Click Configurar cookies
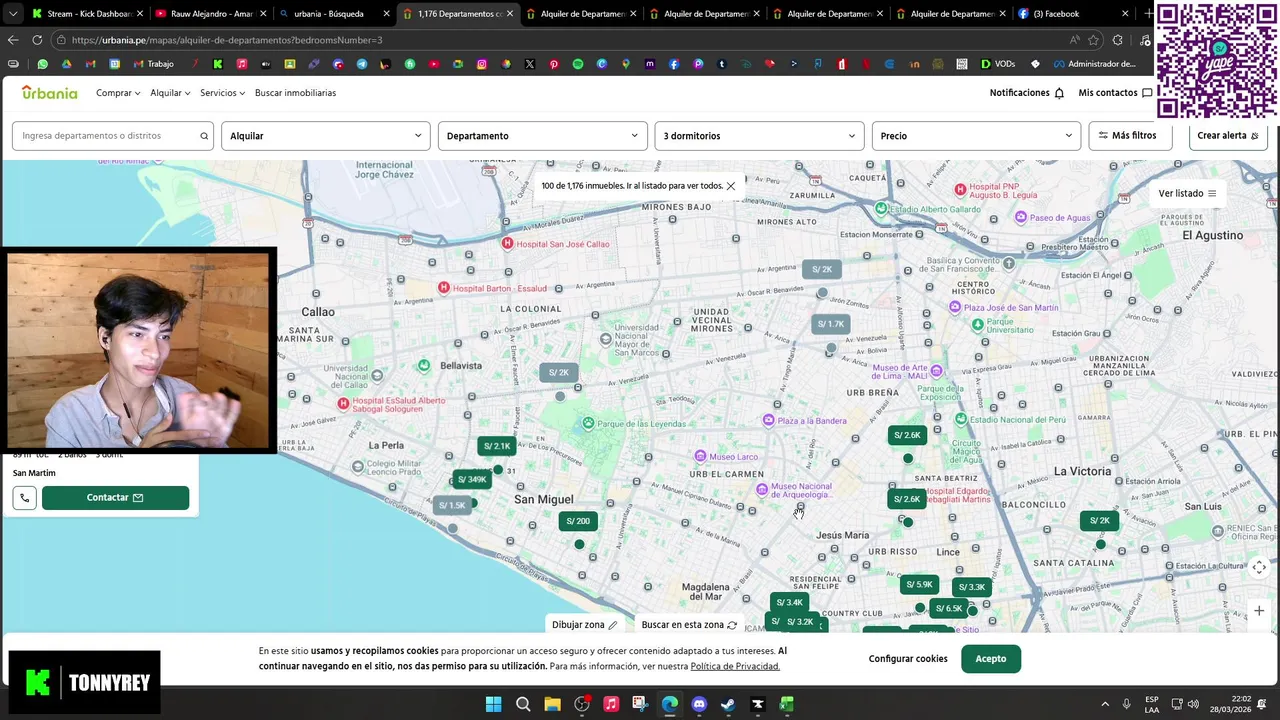The height and width of the screenshot is (720, 1280). pyautogui.click(x=908, y=659)
